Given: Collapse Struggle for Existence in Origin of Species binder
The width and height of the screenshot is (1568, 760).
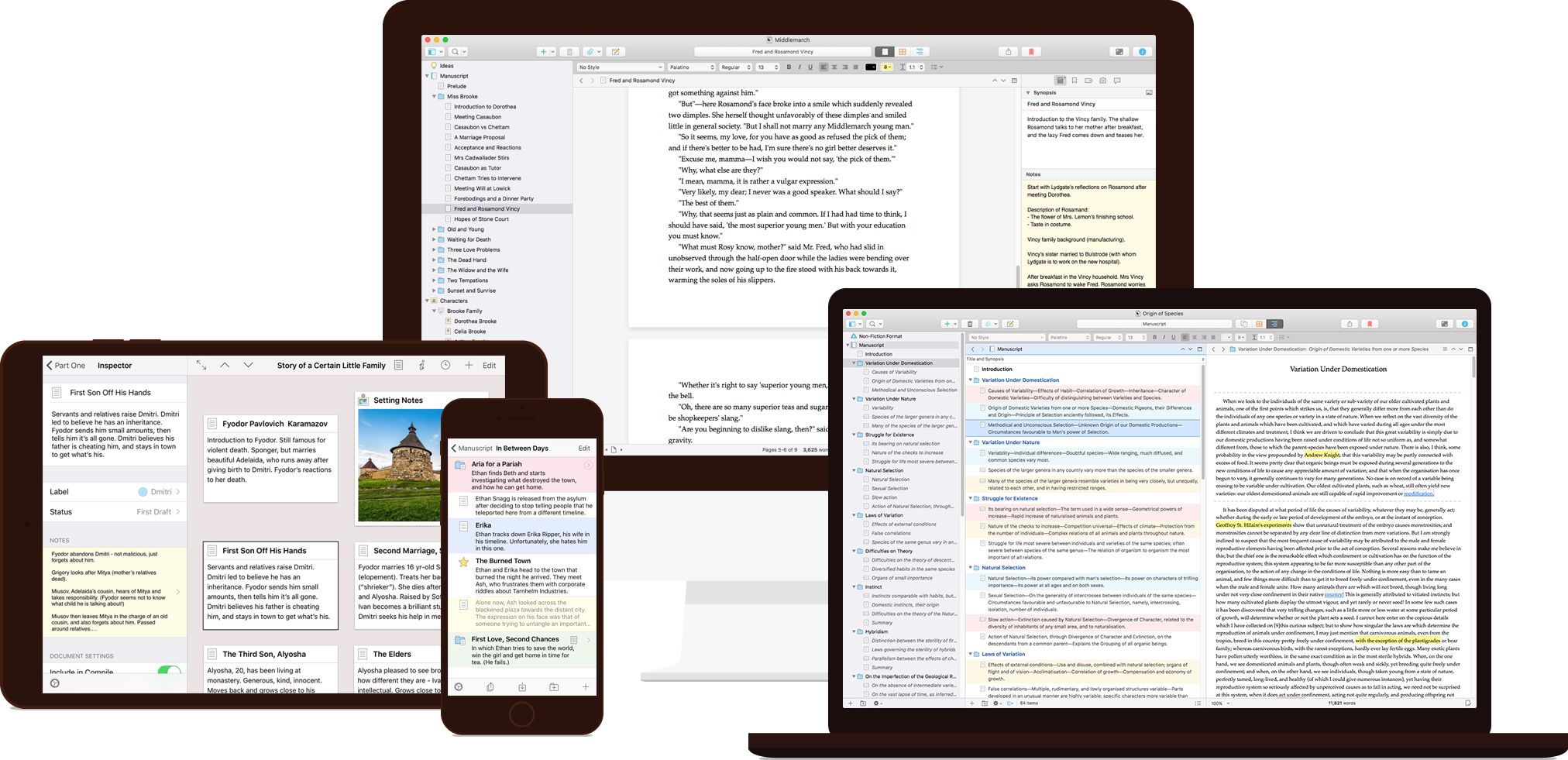Looking at the screenshot, I should [854, 435].
